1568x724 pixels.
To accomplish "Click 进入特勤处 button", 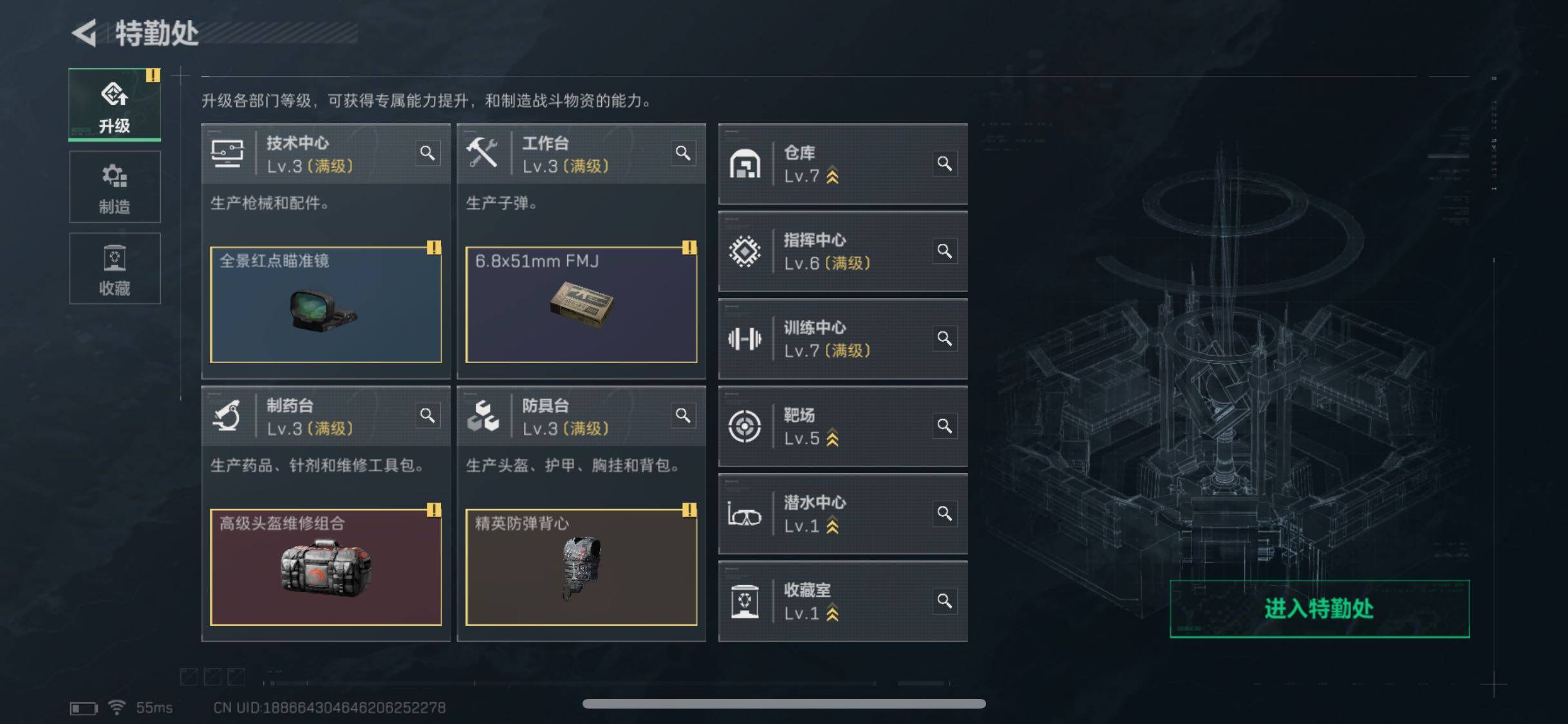I will coord(1320,609).
